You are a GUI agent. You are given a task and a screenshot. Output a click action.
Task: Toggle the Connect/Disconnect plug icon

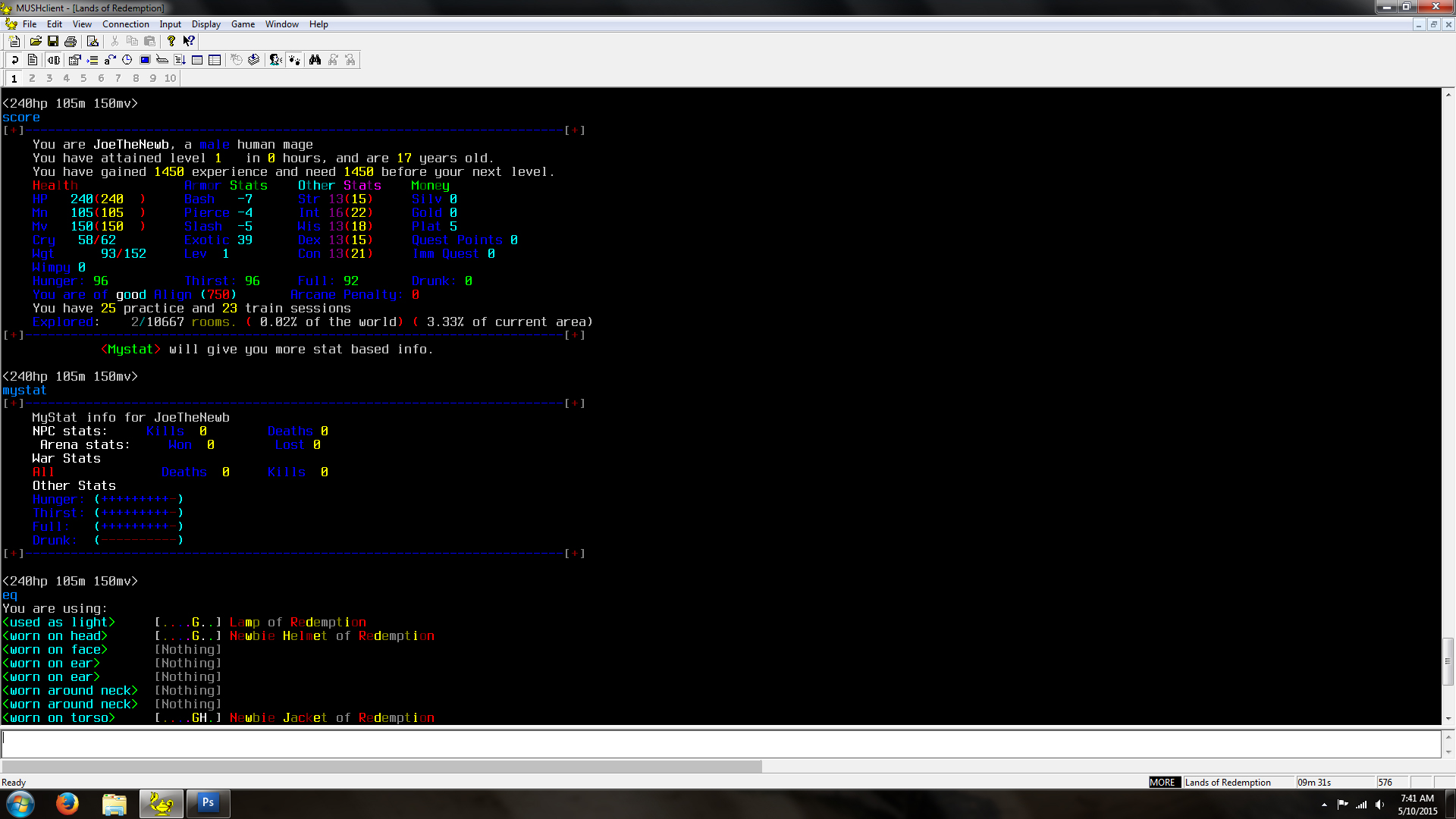[54, 60]
